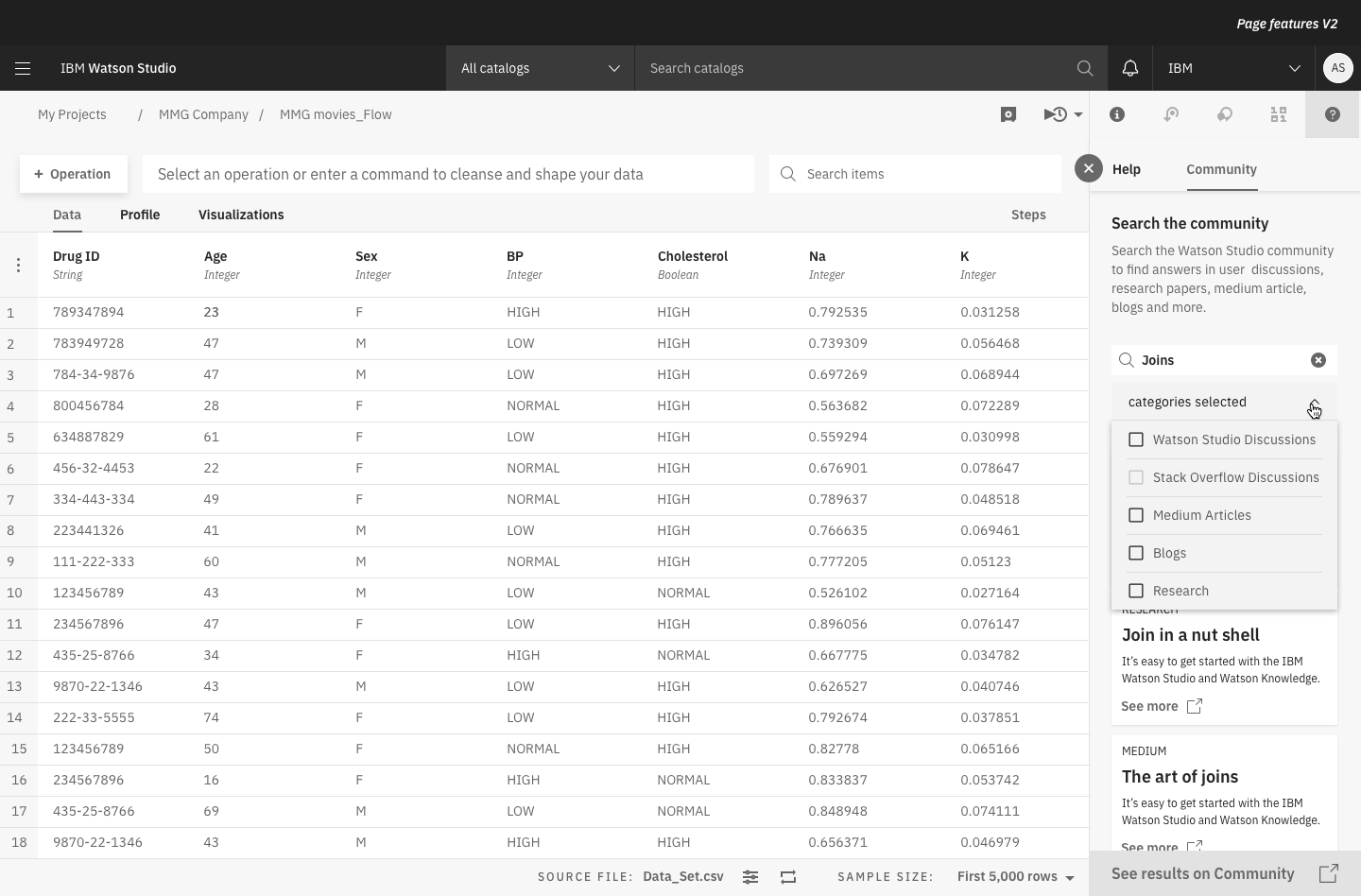The image size is (1361, 896).
Task: Click the user avatar AS
Action: (x=1337, y=68)
